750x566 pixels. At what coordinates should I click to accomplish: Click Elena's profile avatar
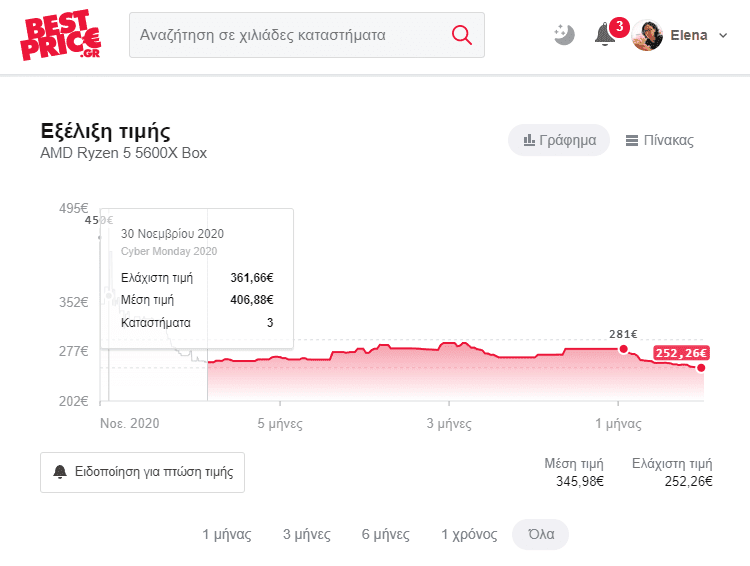point(647,35)
